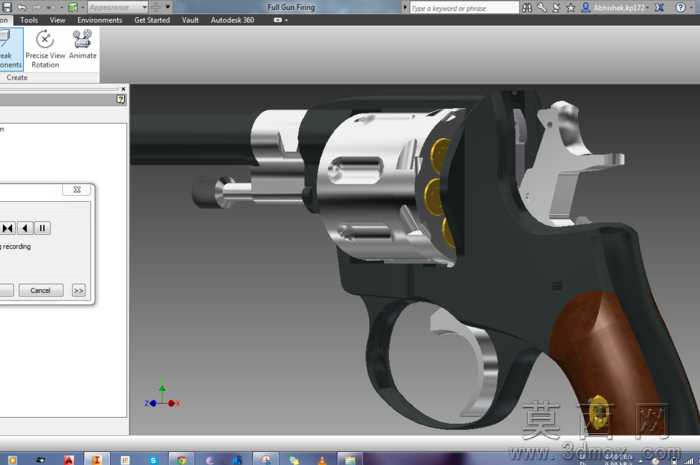The image size is (700, 465).
Task: Click the Save icon in quick access toolbar
Action: pos(6,7)
